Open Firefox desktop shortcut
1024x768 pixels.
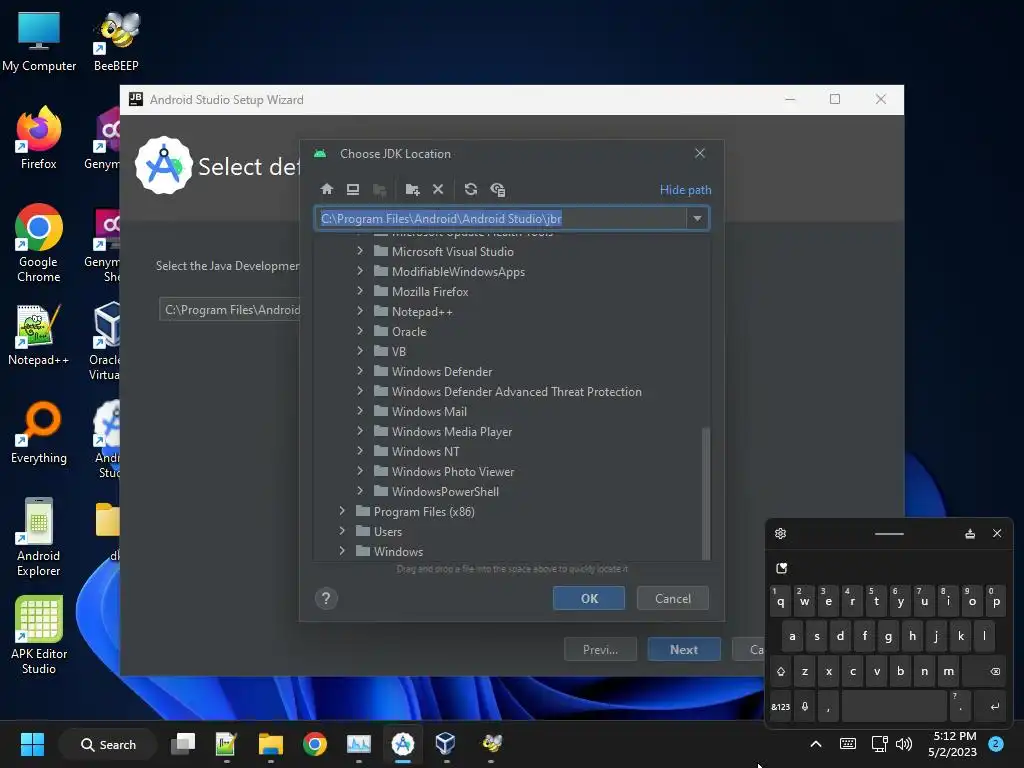39,138
